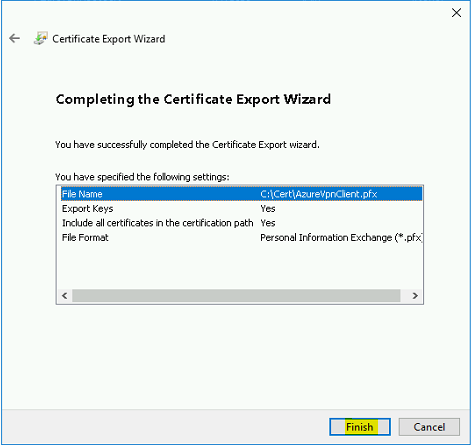This screenshot has width=471, height=445.
Task: Click the Finish button
Action: point(360,427)
